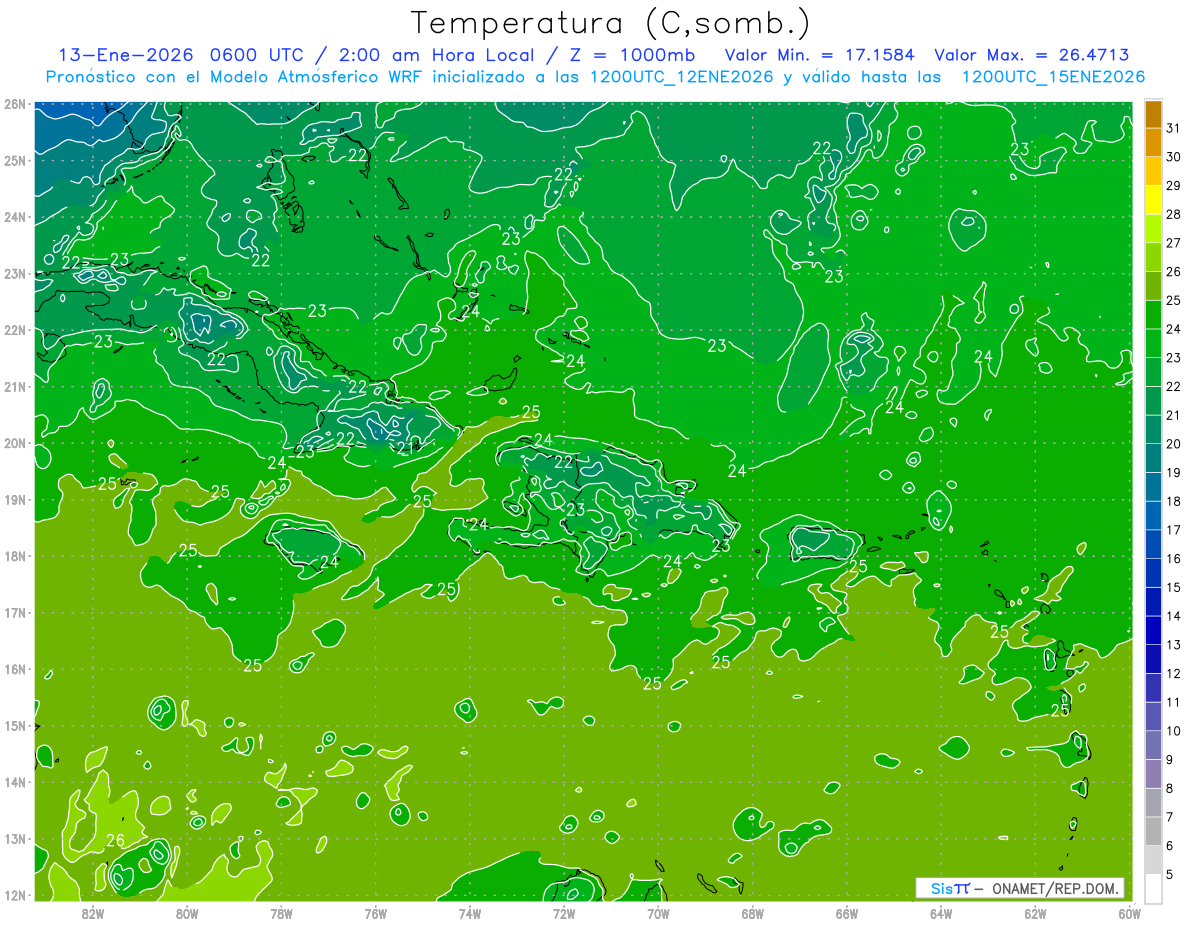
Task: Click the '13' label on the color scale
Action: (1173, 645)
